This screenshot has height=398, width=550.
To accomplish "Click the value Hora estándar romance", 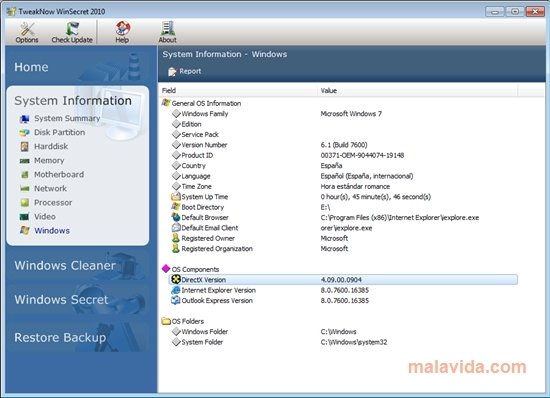I will (355, 186).
